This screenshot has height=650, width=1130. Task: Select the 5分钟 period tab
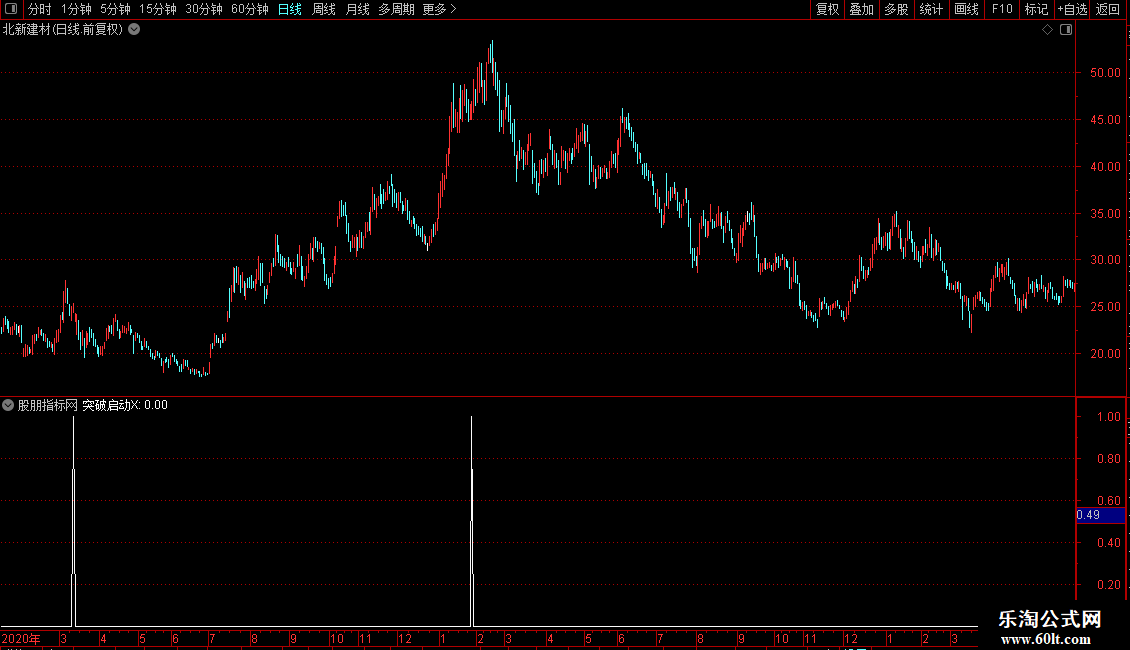point(115,9)
